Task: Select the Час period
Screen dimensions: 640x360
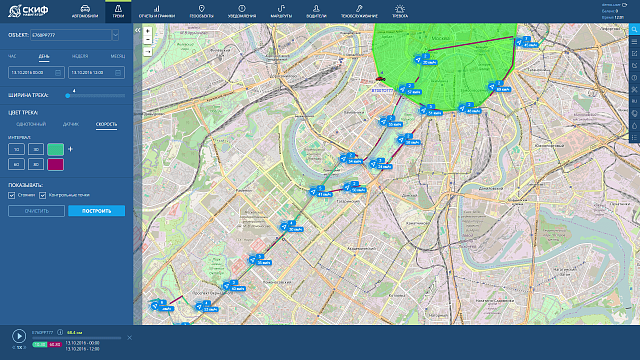Action: (12, 56)
